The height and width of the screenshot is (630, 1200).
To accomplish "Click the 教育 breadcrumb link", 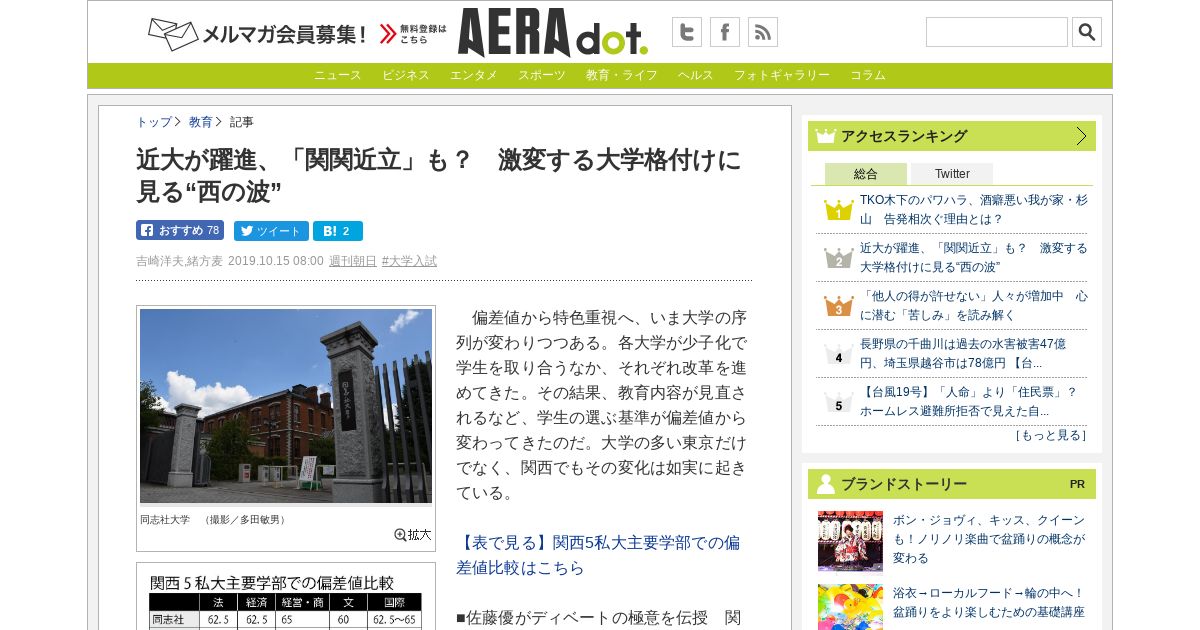I will (x=201, y=122).
